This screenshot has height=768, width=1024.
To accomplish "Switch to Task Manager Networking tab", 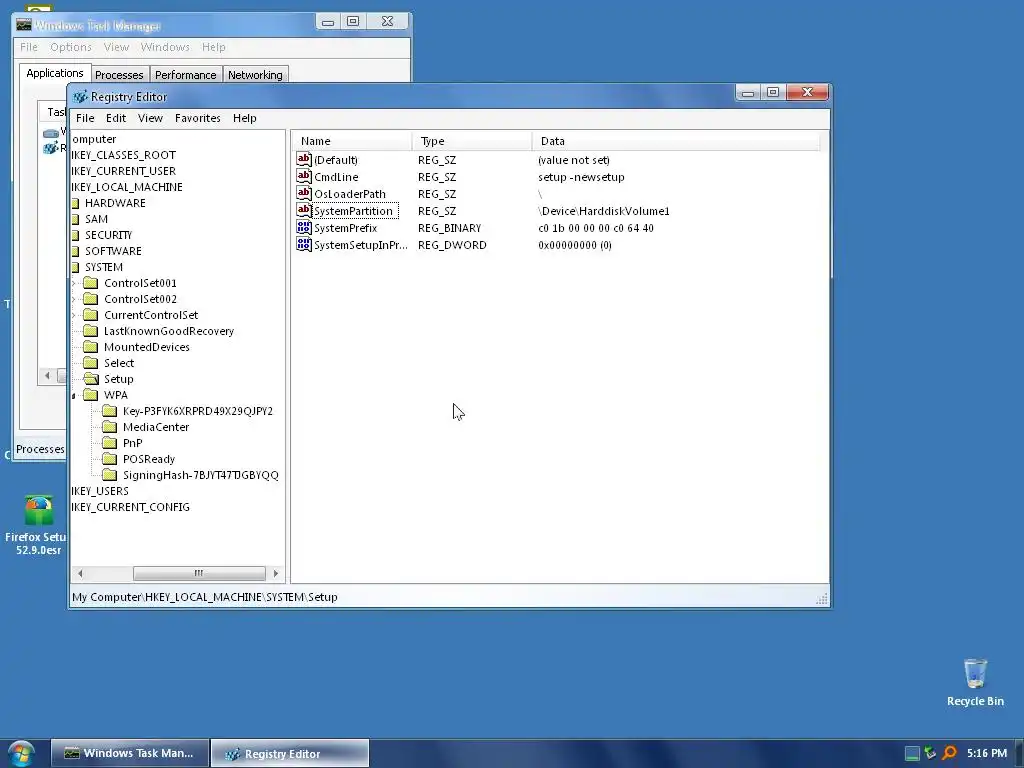I will click(255, 75).
